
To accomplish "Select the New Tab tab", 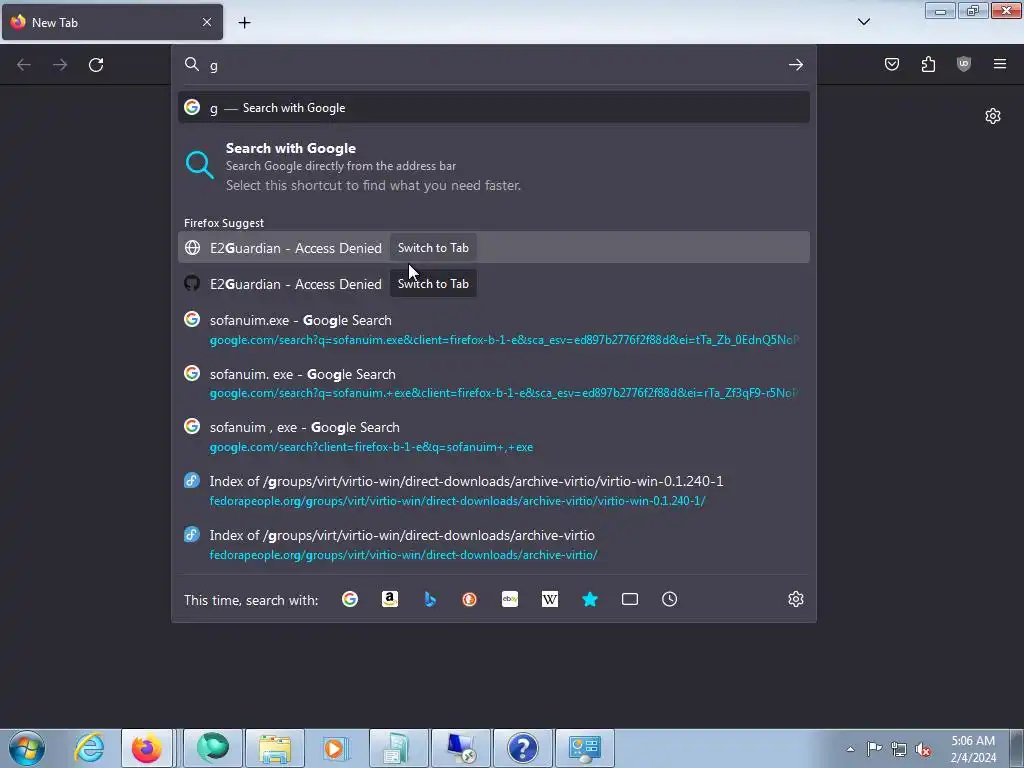I will [x=112, y=22].
